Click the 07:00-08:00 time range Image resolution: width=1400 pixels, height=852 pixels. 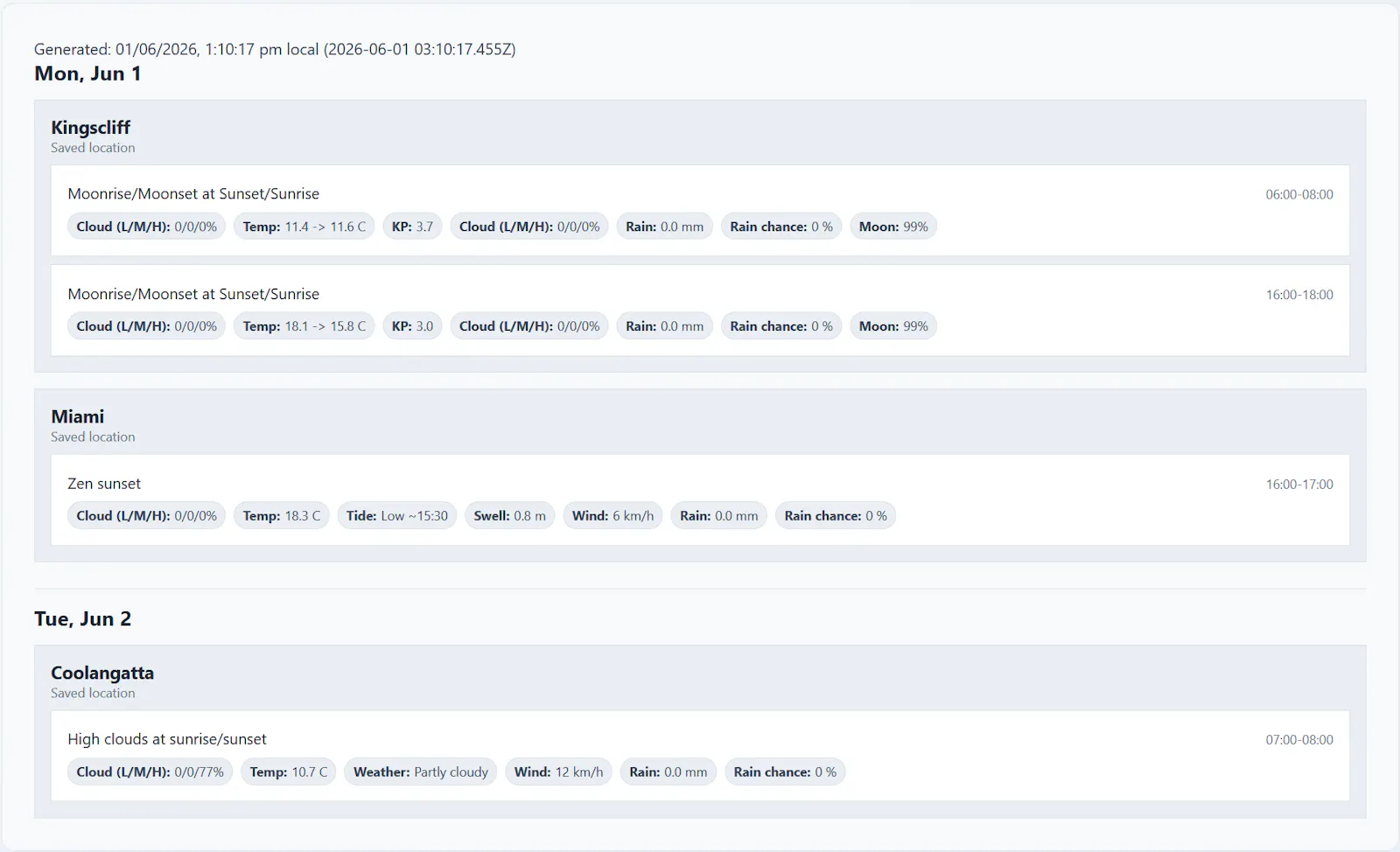[1299, 740]
